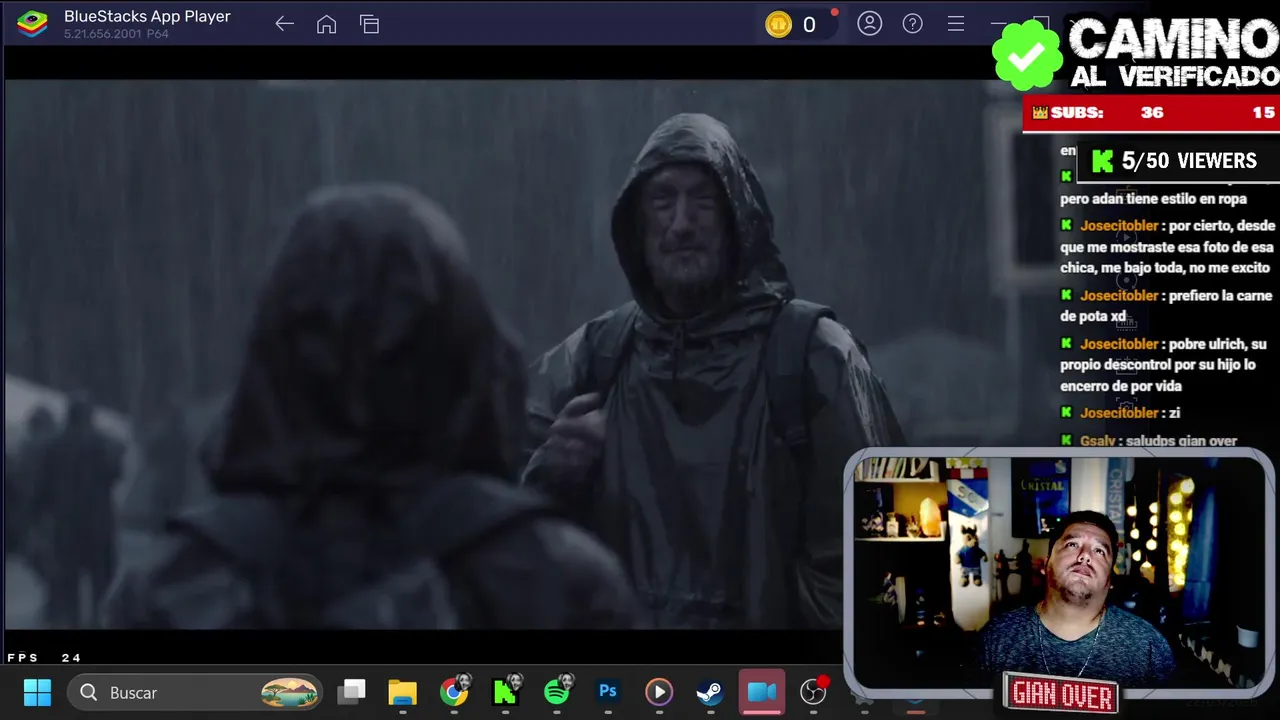1280x720 pixels.
Task: Open the BlueStacks recent apps icon
Action: pyautogui.click(x=369, y=24)
